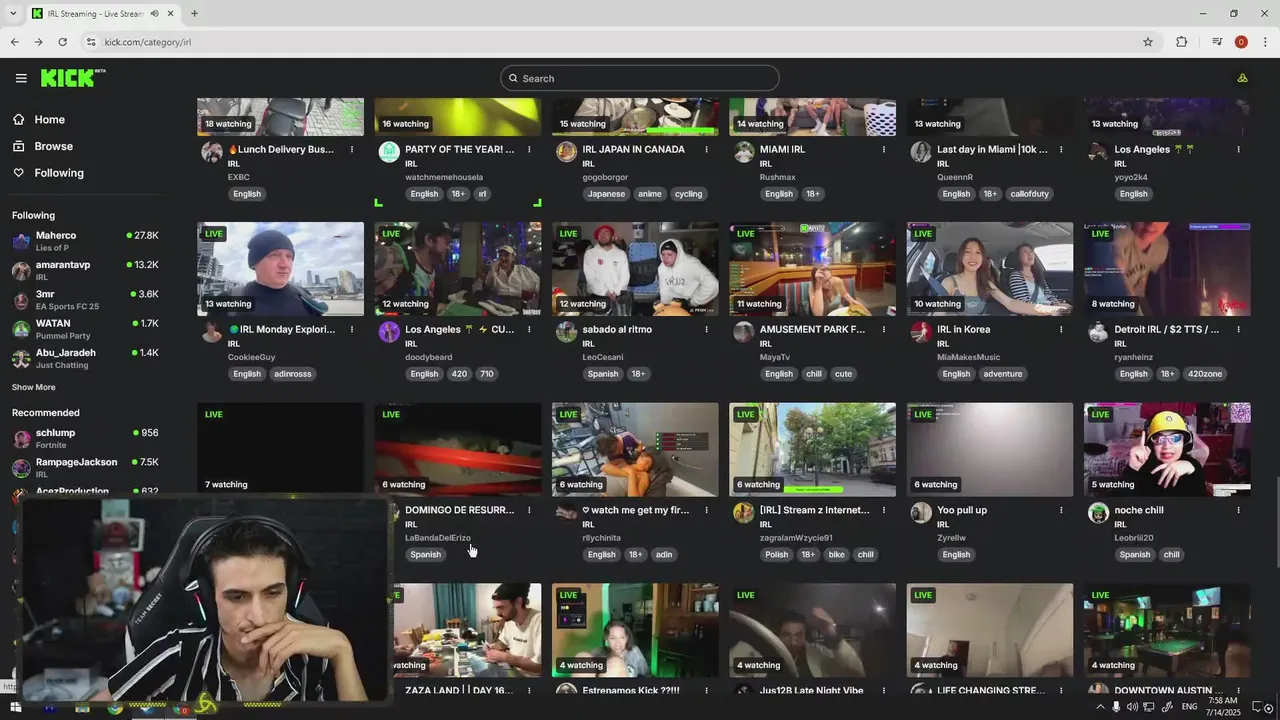
Task: Open a new browser tab
Action: (194, 13)
